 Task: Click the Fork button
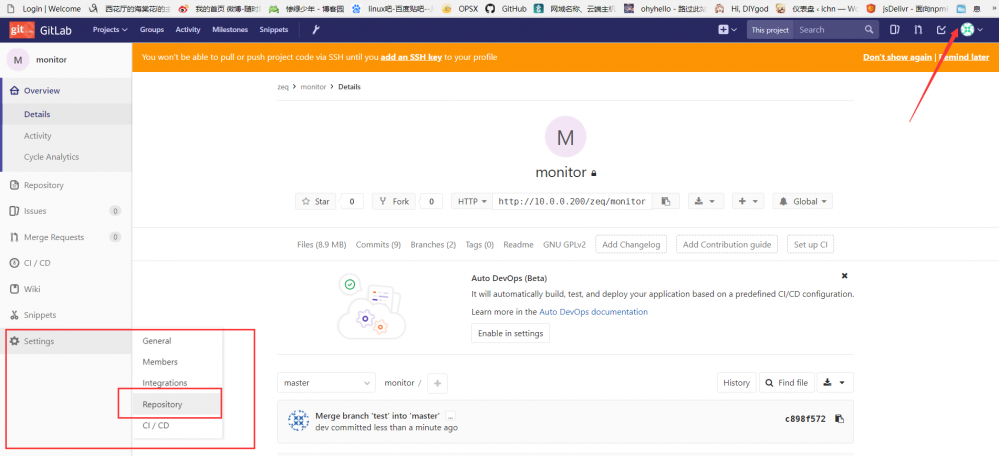(394, 201)
